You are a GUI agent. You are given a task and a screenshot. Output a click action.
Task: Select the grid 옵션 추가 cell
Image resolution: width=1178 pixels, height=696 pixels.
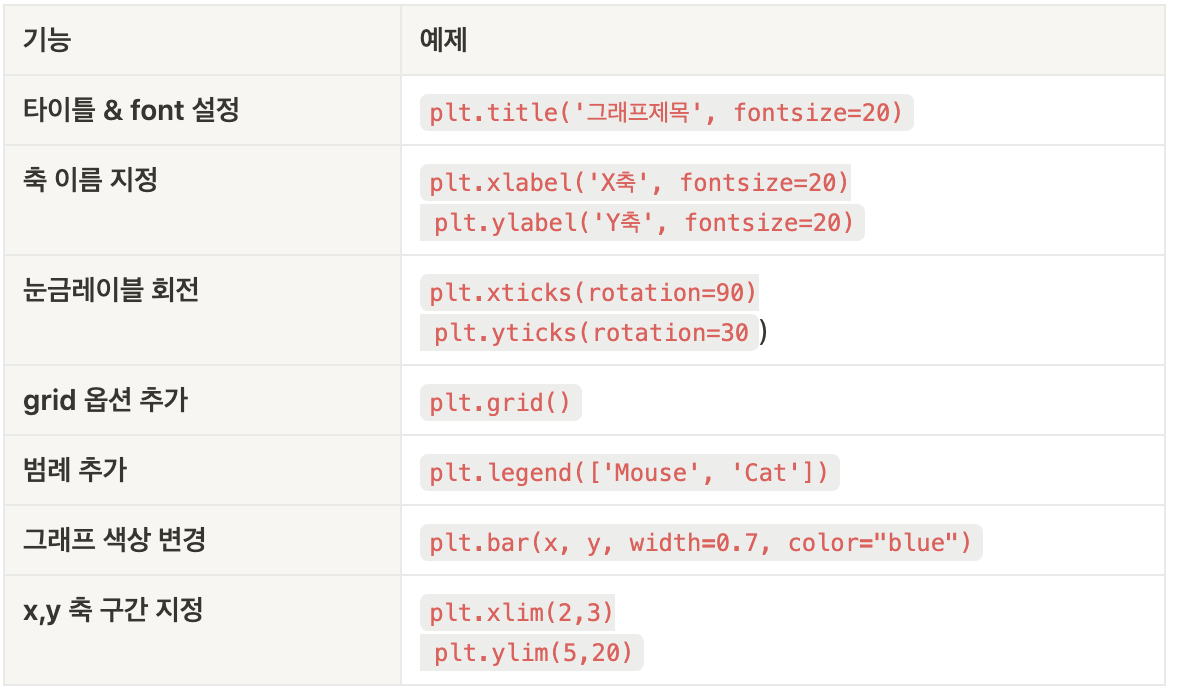[x=202, y=400]
